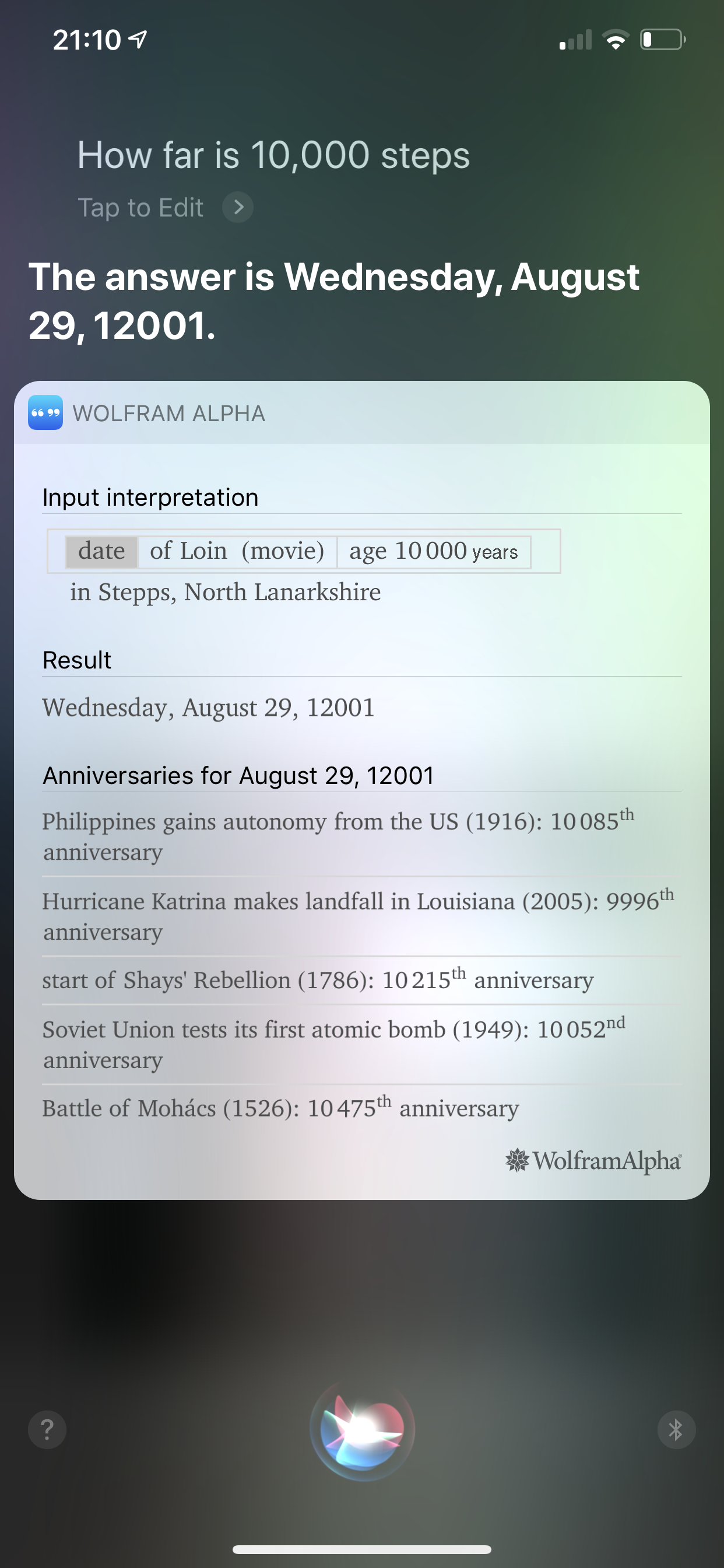Select the result Wednesday, August 29, 12001
This screenshot has height=1568, width=724.
pyautogui.click(x=209, y=708)
